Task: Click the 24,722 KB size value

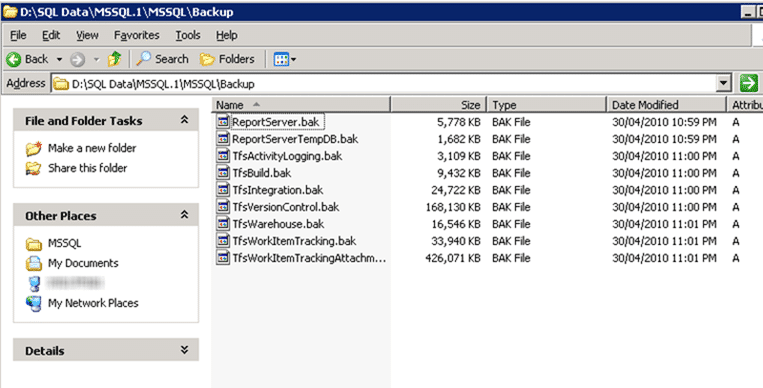Action: tap(455, 190)
